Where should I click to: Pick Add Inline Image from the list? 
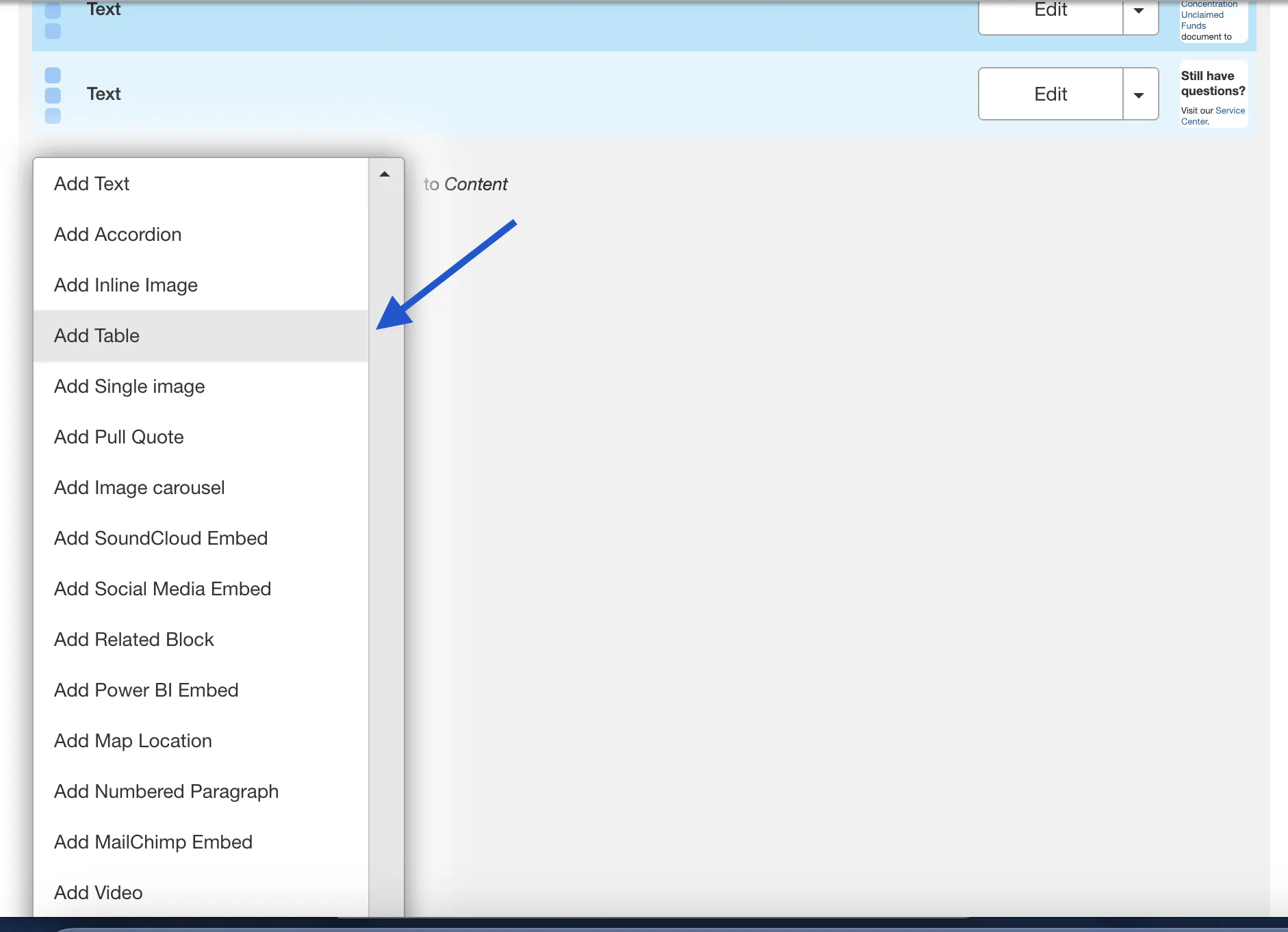[201, 285]
